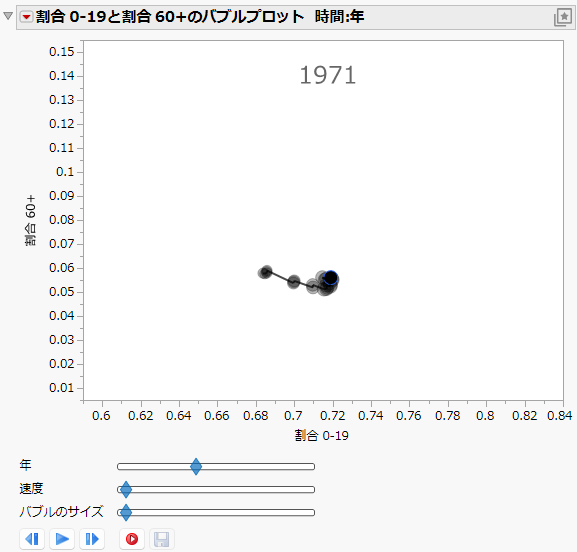Adjust the 速度 slider handle

pyautogui.click(x=126, y=489)
